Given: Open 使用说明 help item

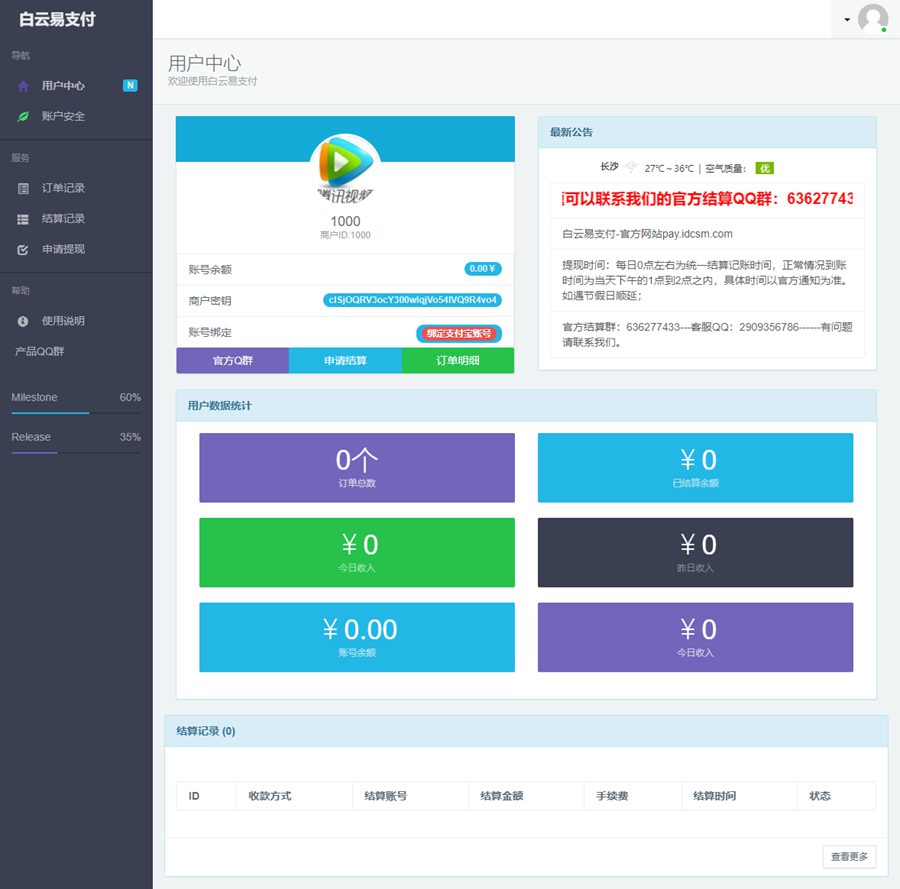Looking at the screenshot, I should [76, 321].
